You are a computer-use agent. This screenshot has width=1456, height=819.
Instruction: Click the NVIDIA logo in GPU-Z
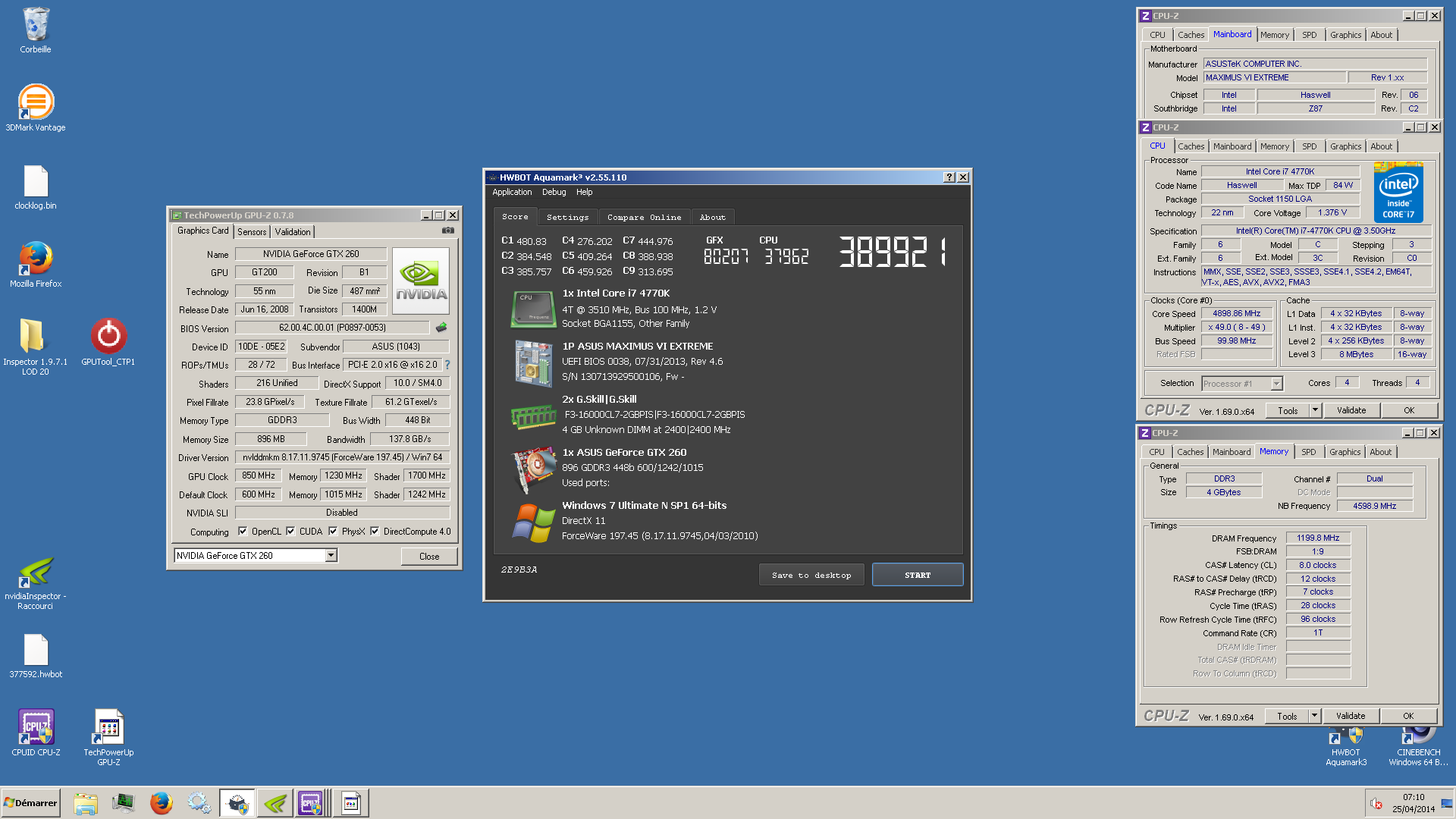tap(421, 281)
